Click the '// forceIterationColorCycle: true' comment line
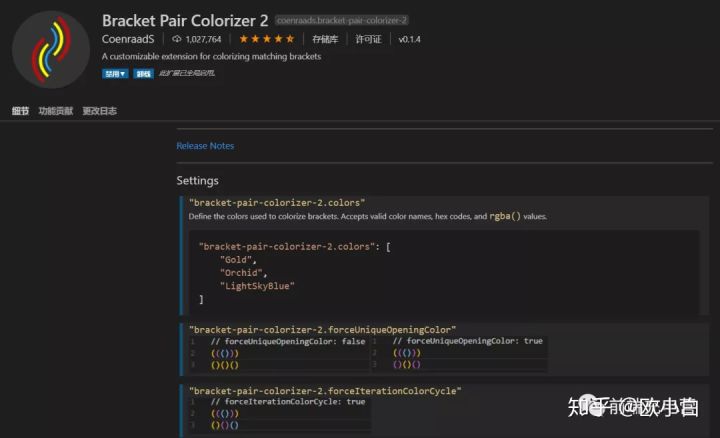The image size is (720, 438). pyautogui.click(x=288, y=402)
